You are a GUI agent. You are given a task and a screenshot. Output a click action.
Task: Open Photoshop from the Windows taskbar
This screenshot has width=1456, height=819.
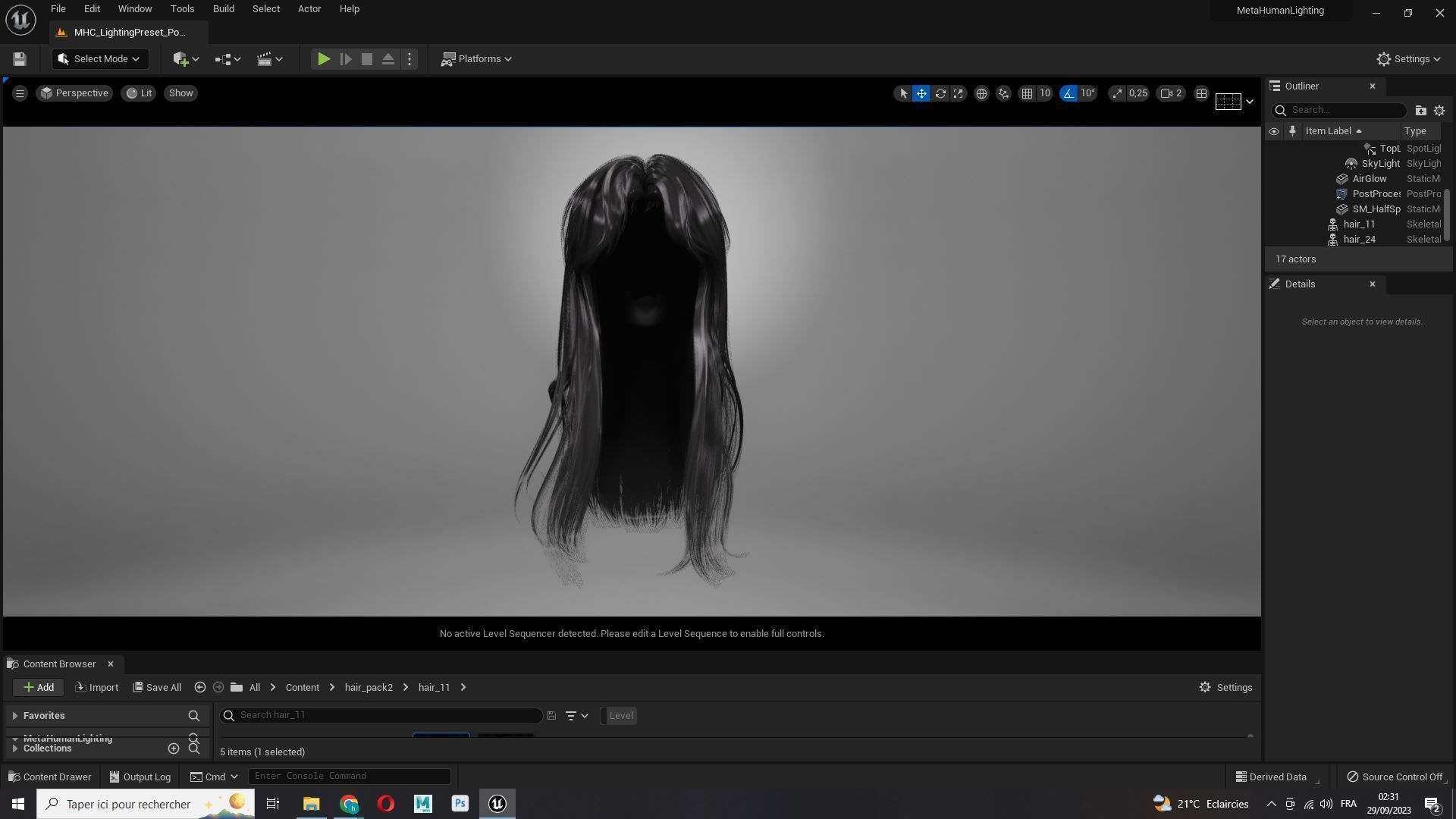pyautogui.click(x=460, y=804)
